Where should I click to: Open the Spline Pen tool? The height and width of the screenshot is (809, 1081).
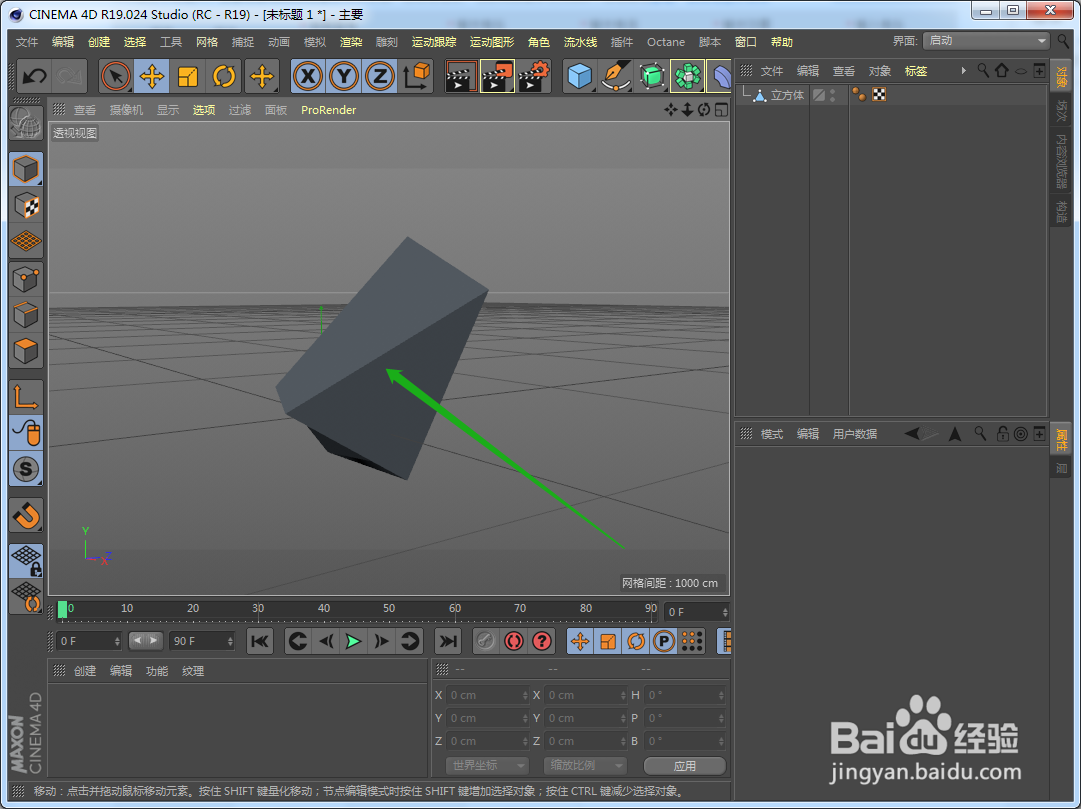pyautogui.click(x=616, y=76)
